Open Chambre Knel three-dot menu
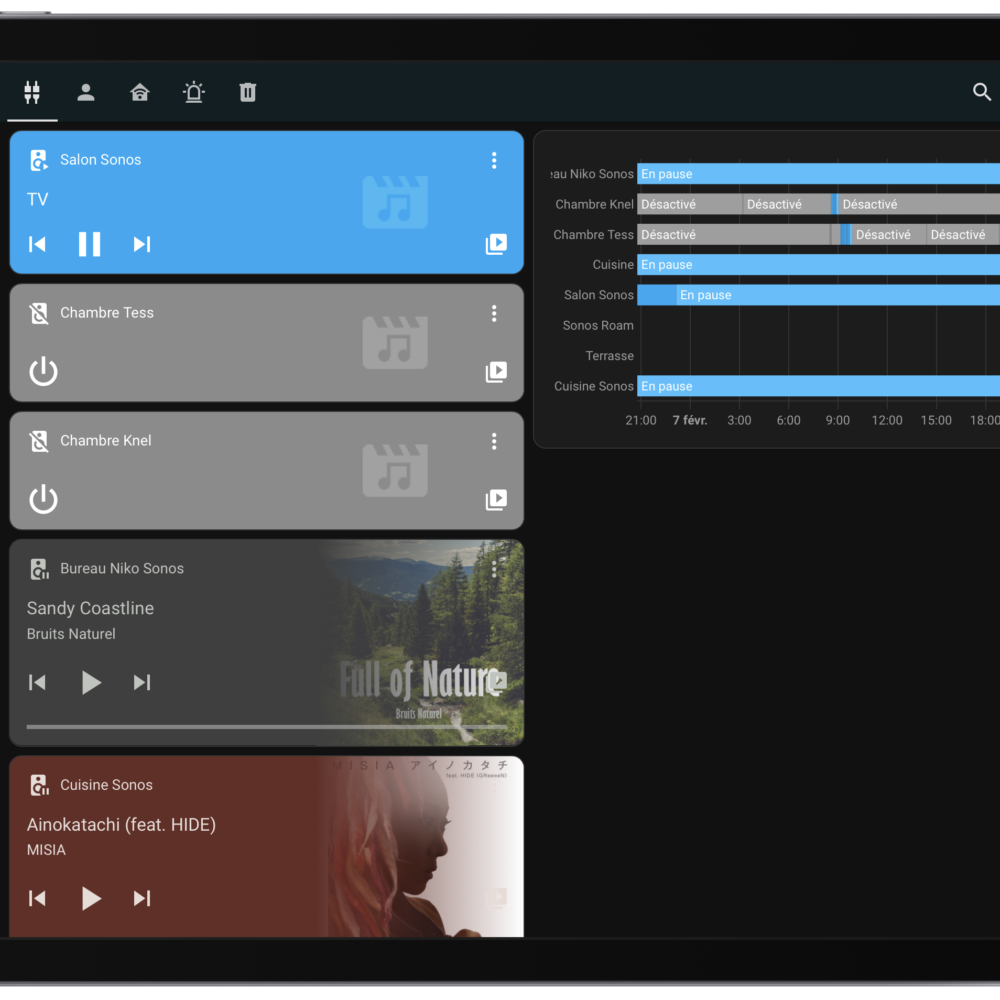1000x1000 pixels. coord(494,441)
